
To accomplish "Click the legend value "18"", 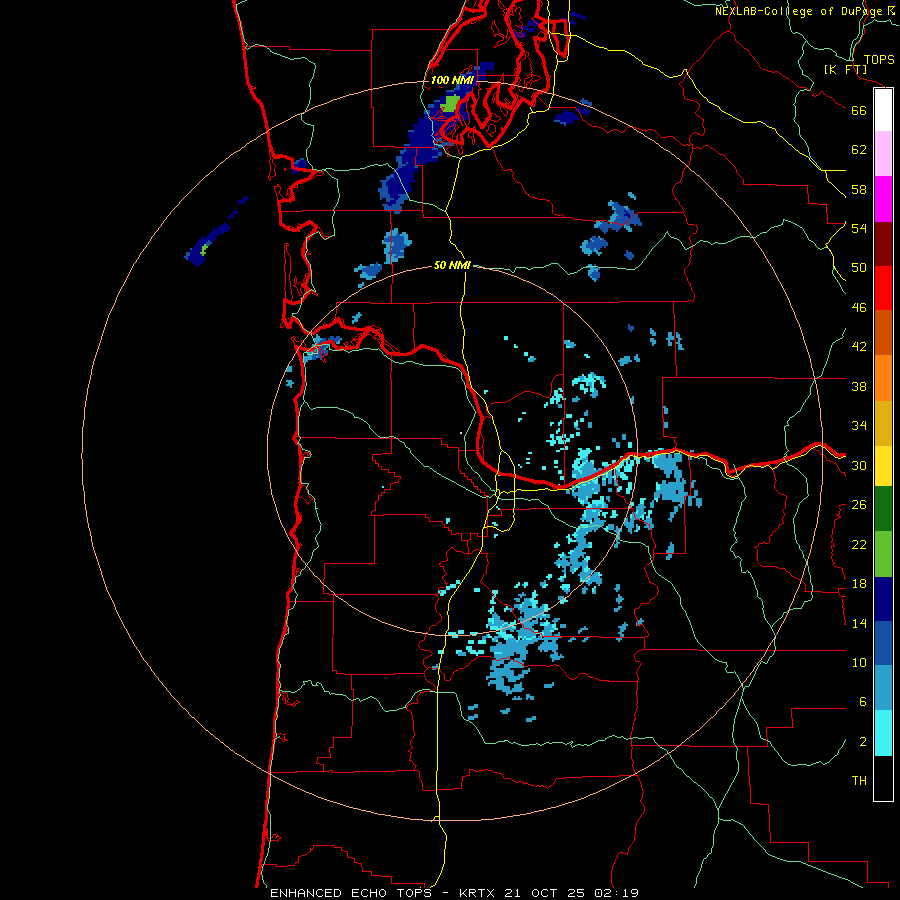I will [x=859, y=584].
